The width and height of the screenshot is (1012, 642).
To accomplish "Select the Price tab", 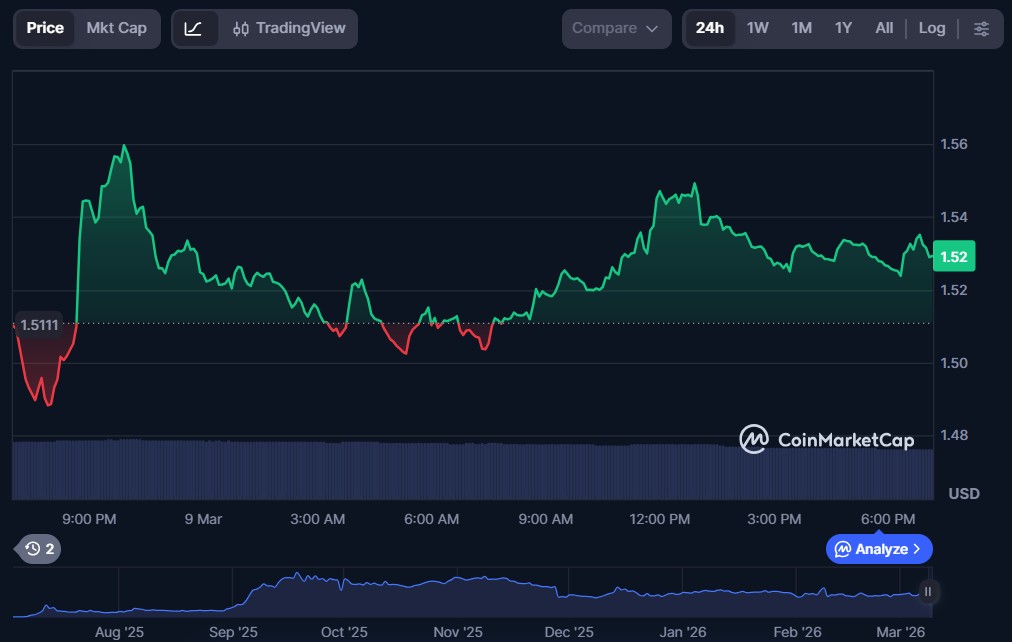I will (45, 28).
